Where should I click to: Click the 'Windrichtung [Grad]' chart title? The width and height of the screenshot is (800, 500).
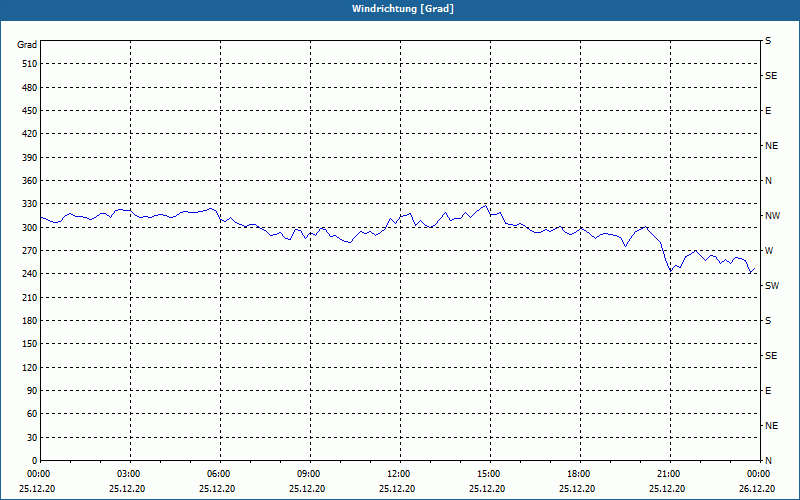pos(403,9)
